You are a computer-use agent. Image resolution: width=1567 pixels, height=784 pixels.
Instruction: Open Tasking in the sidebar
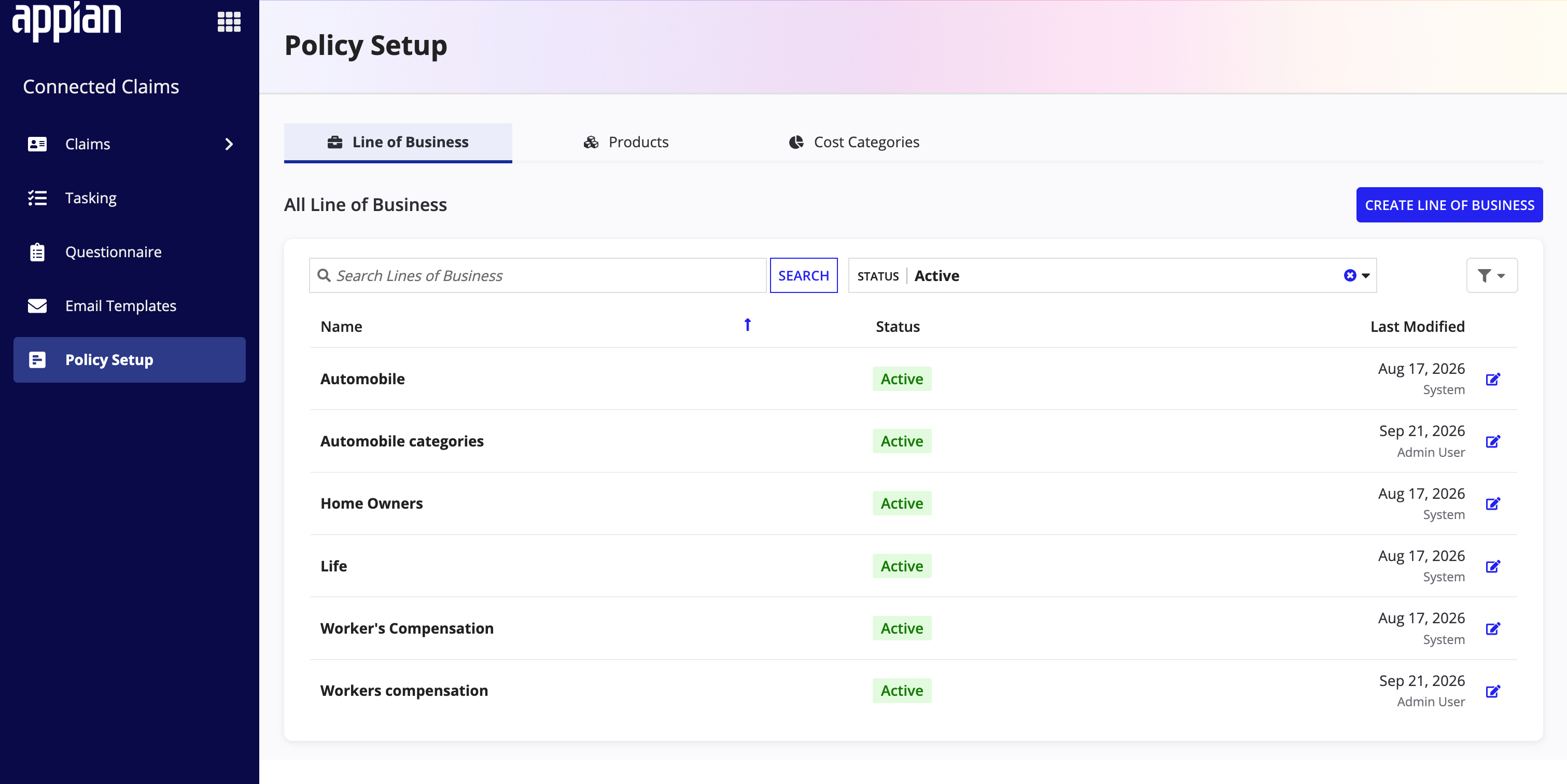pyautogui.click(x=130, y=198)
